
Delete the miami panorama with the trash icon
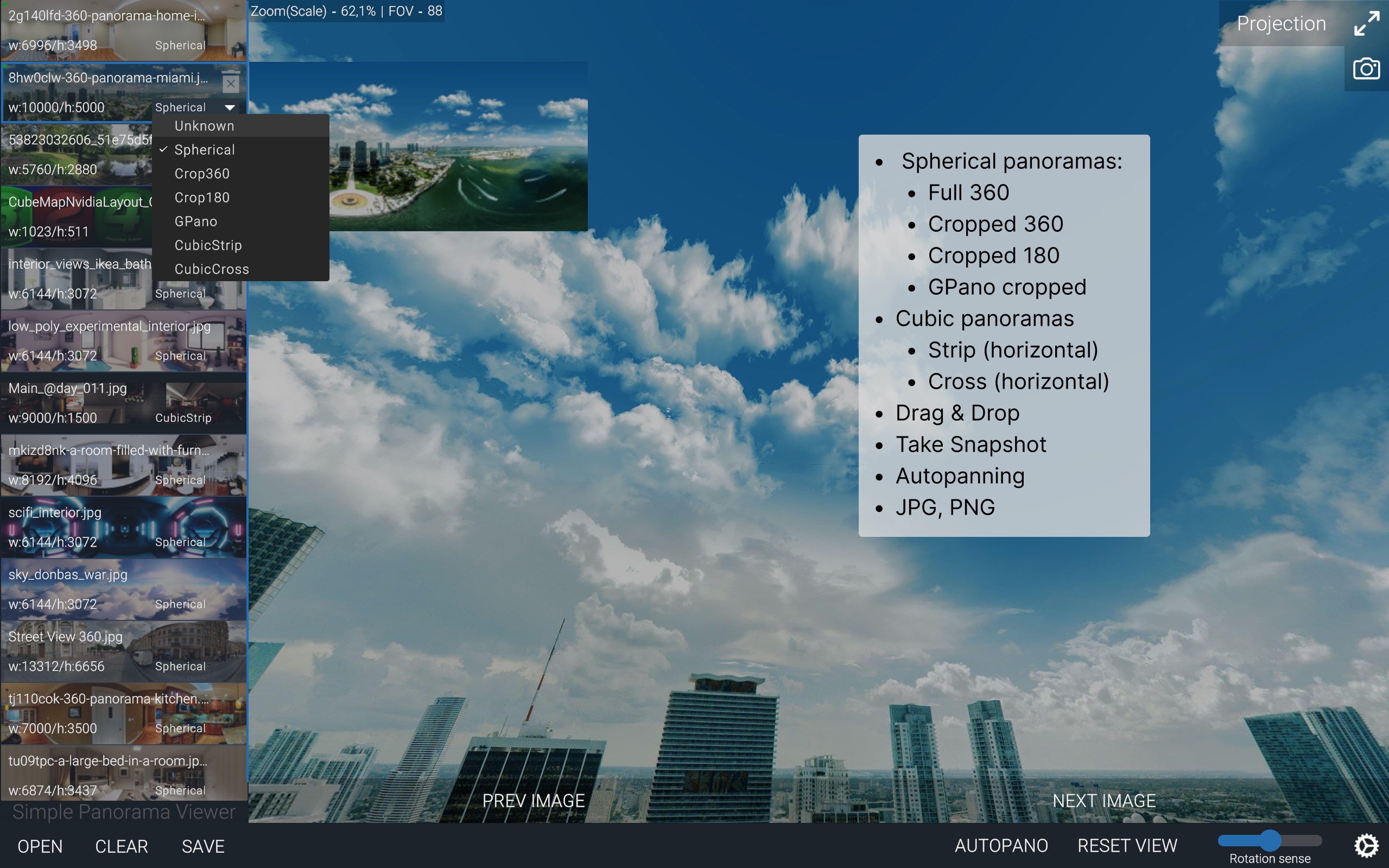(231, 82)
